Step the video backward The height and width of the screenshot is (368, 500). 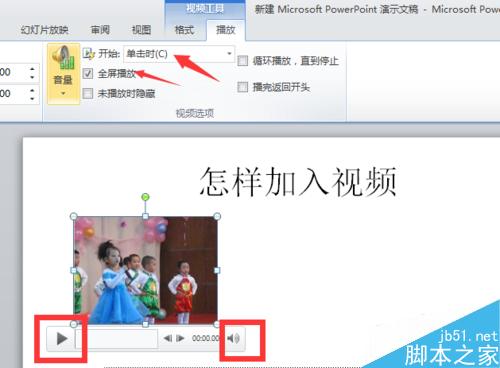tap(168, 339)
